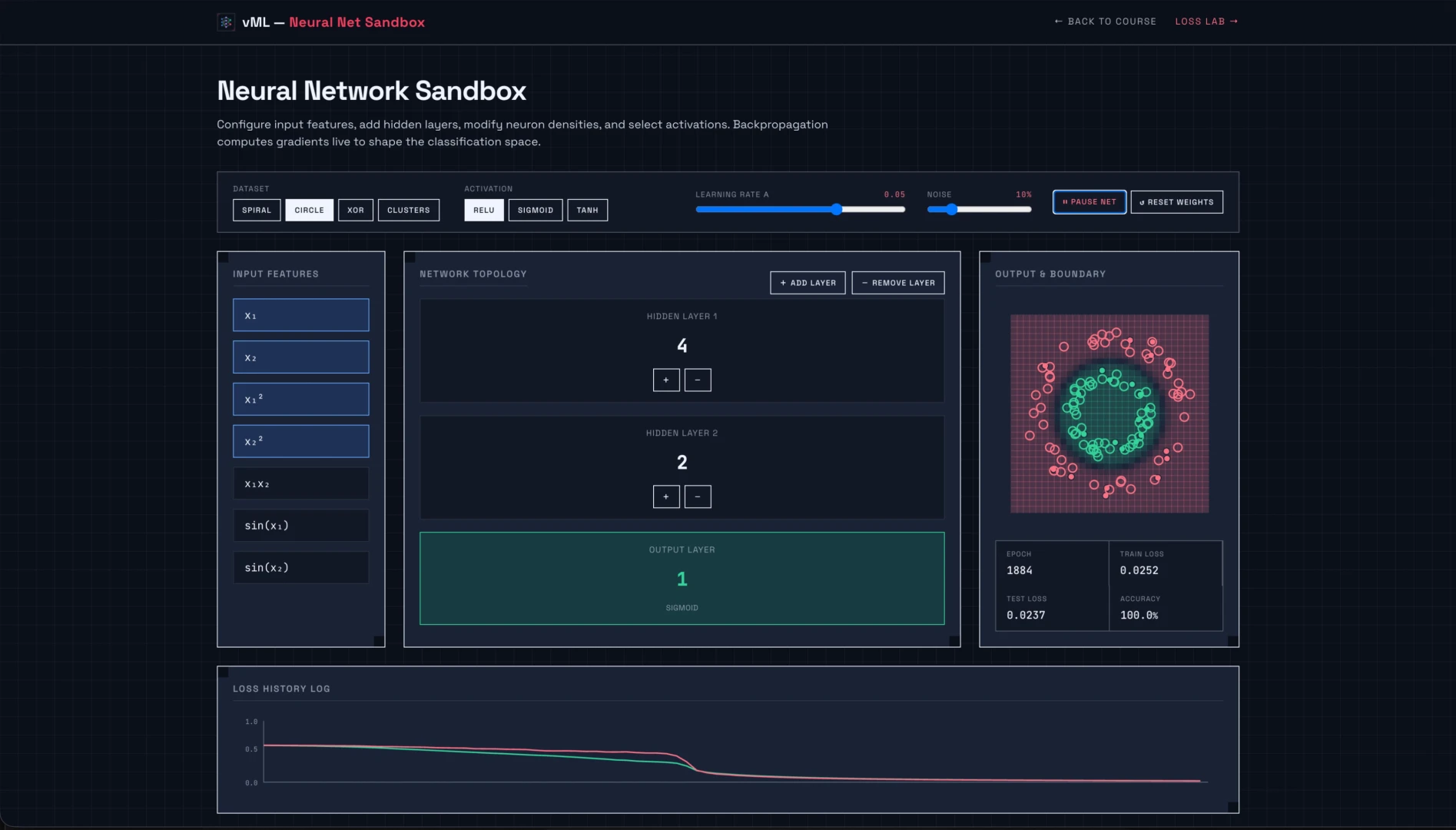Select the Output Layer block
1456x830 pixels.
682,579
